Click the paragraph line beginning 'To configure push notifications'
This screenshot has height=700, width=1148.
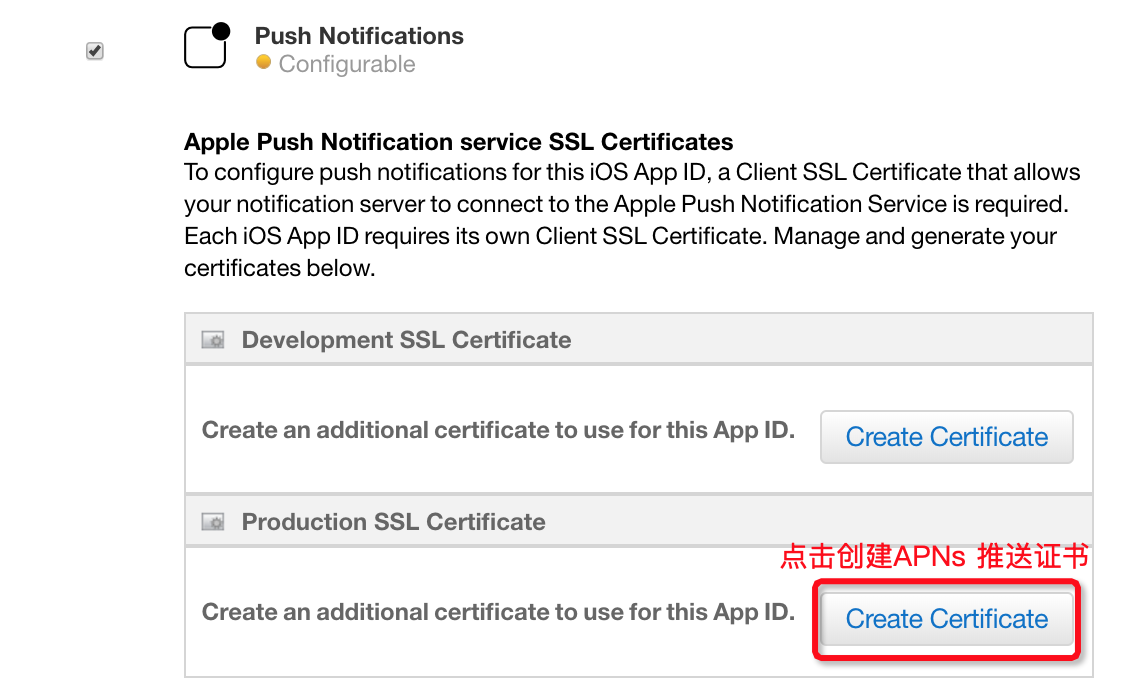point(632,172)
